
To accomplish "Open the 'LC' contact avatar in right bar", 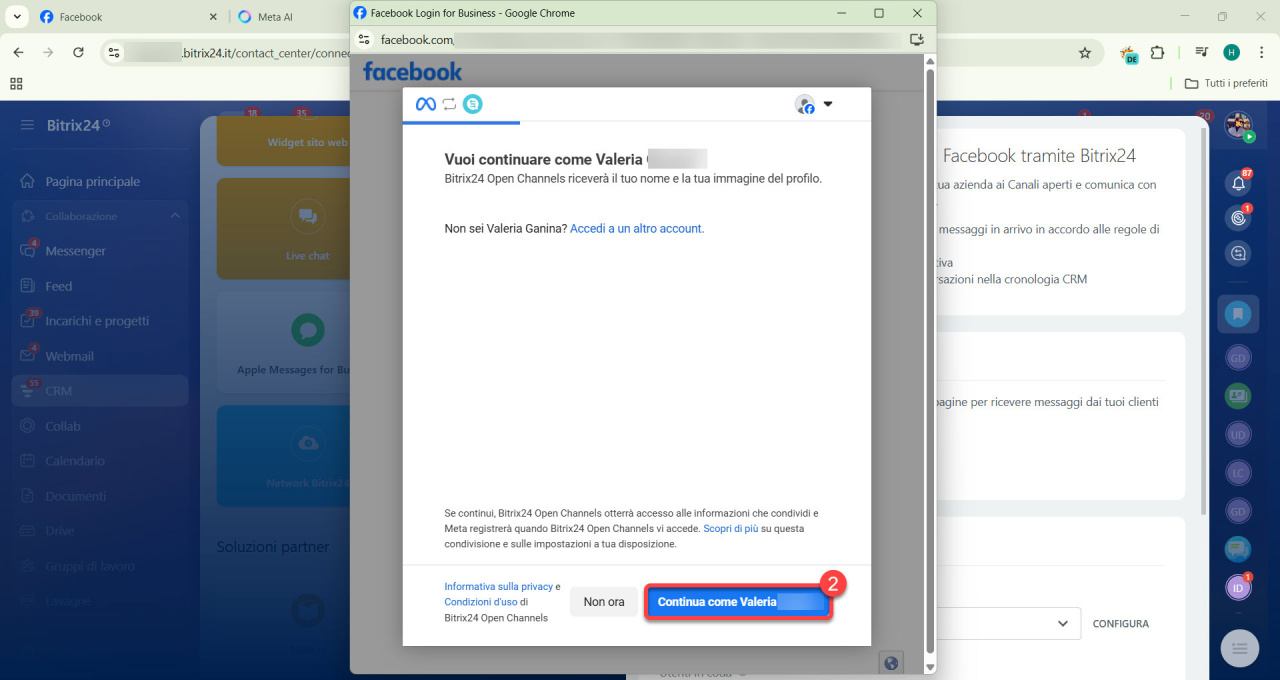I will (1238, 472).
